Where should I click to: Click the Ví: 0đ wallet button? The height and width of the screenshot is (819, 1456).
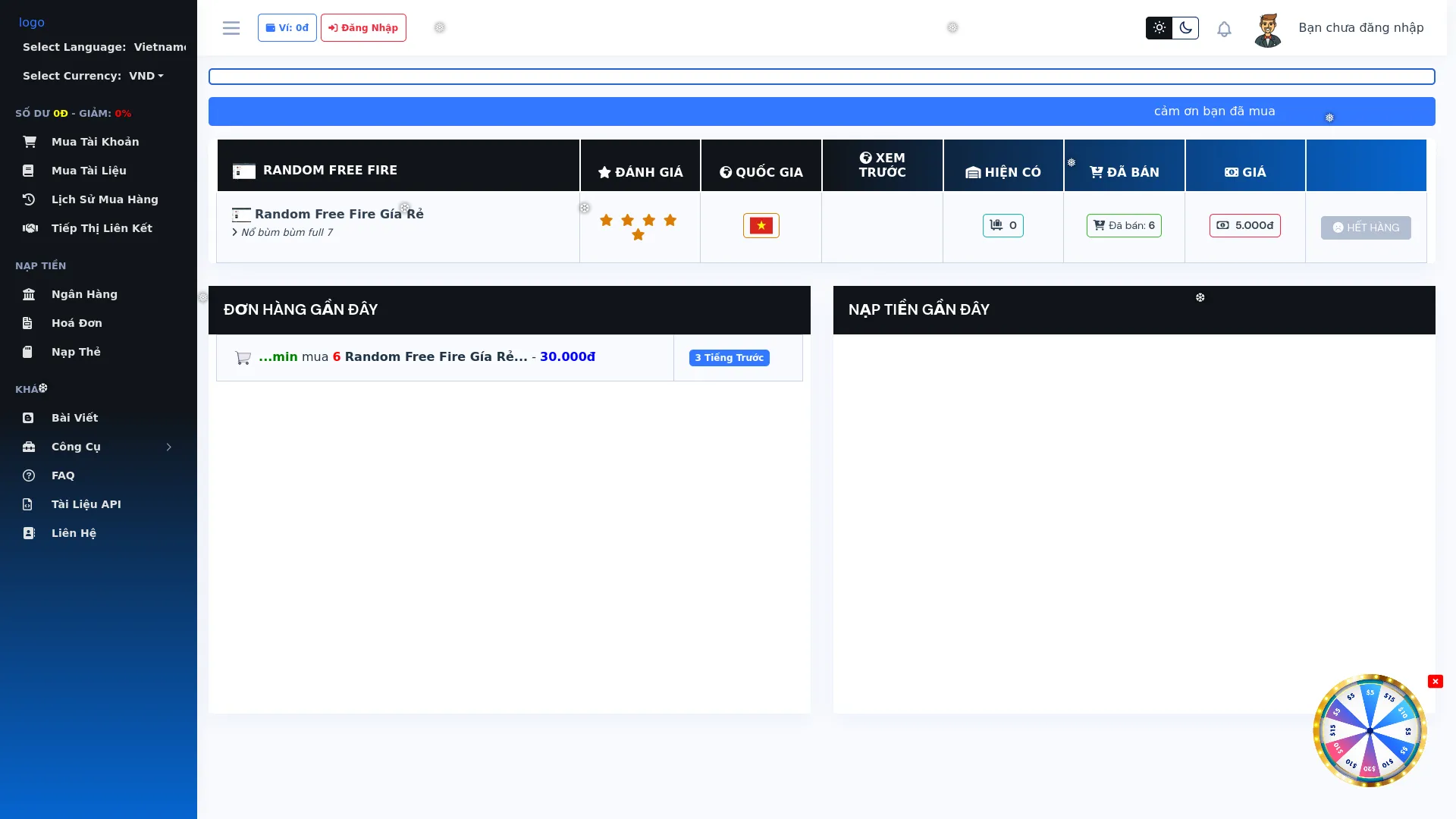287,28
